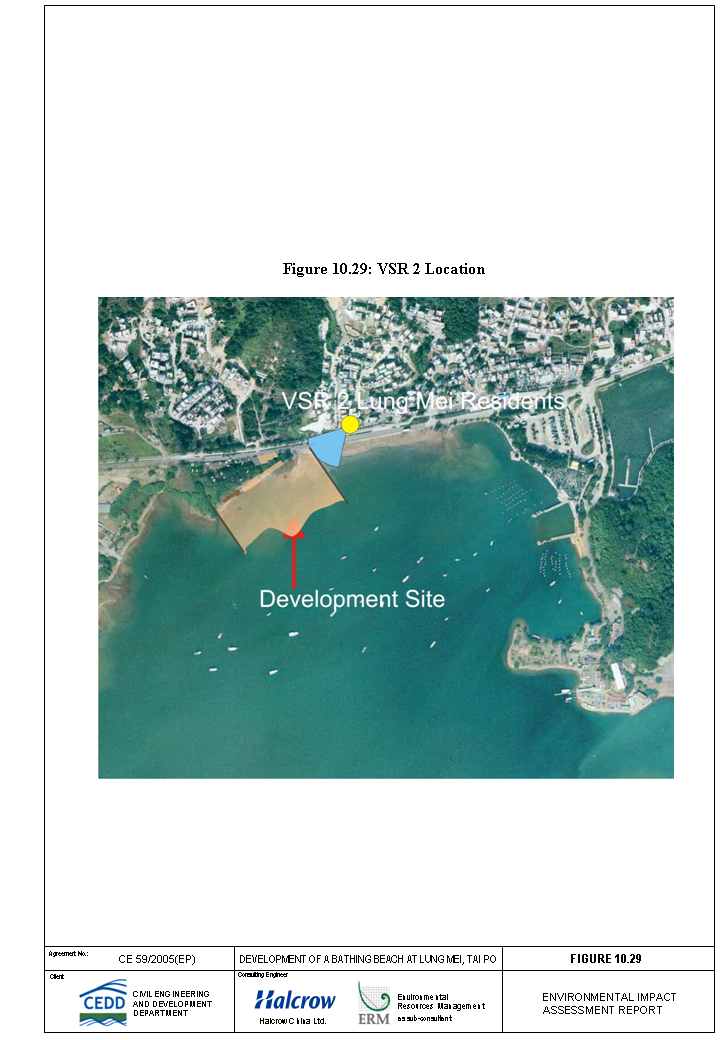Click the 'Consulting Engineer' field label
The height and width of the screenshot is (1040, 720).
262,974
